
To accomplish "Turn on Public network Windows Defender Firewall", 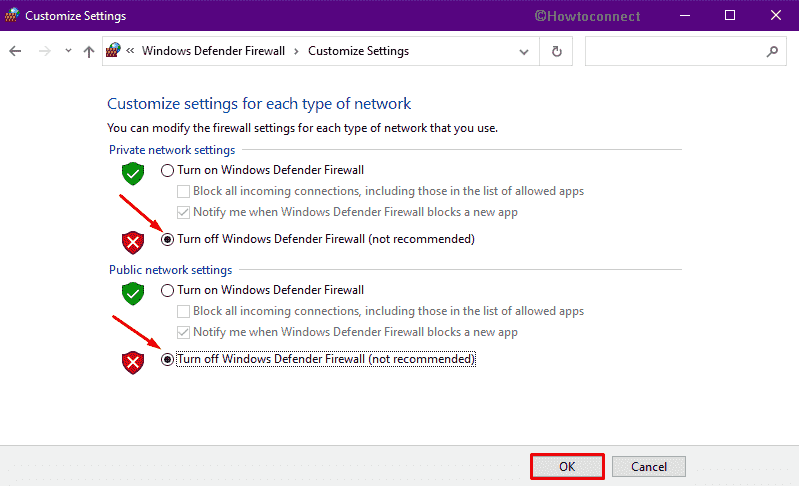I will 167,290.
